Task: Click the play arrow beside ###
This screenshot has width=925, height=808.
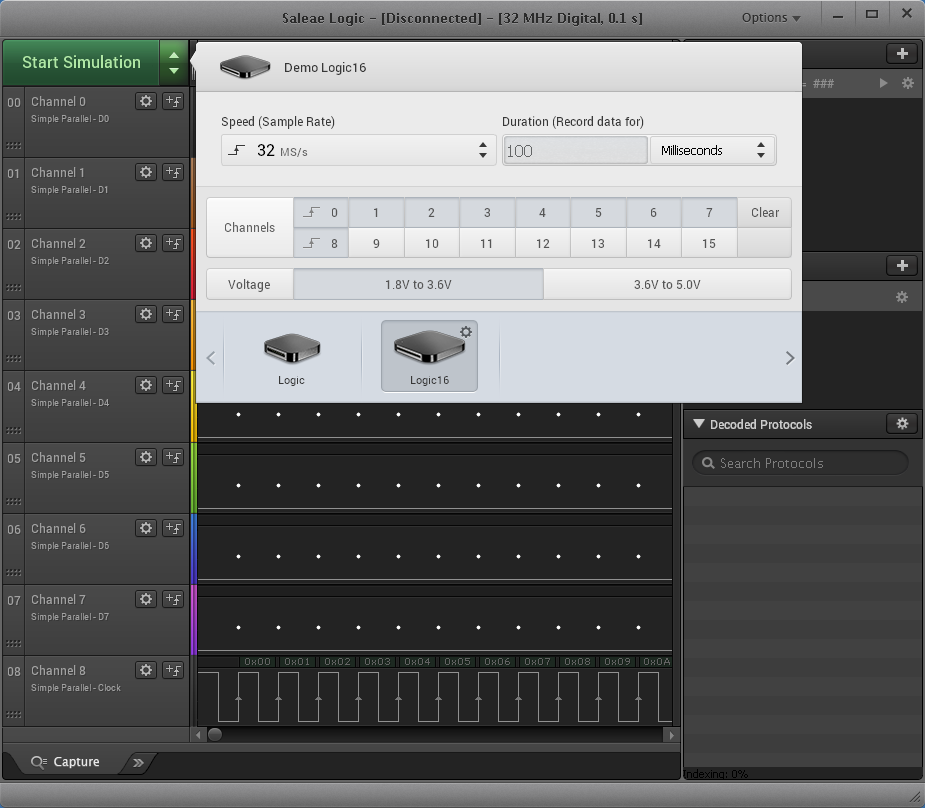Action: click(883, 83)
